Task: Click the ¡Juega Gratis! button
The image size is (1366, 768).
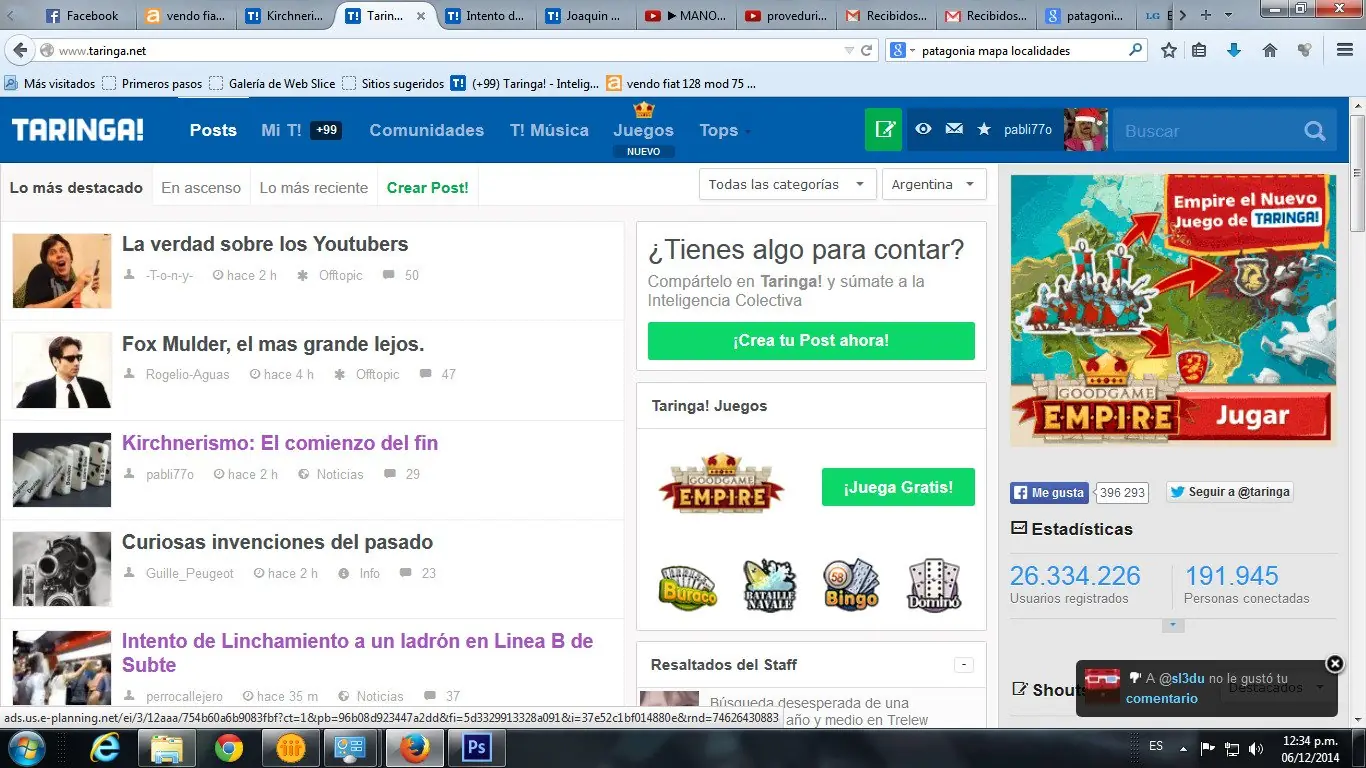Action: pyautogui.click(x=898, y=487)
